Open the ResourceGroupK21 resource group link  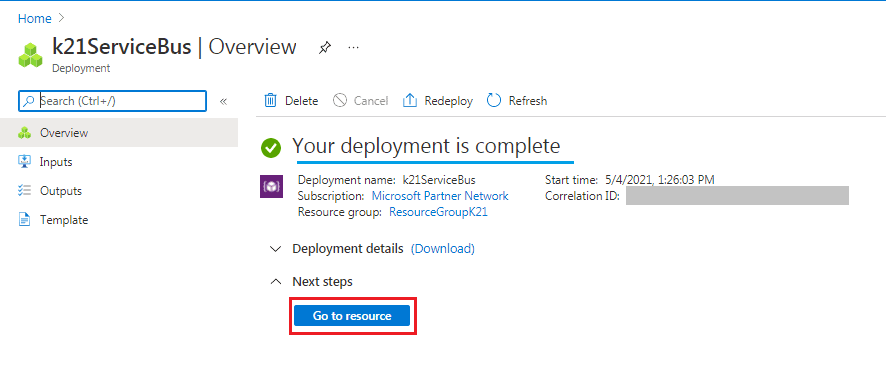(438, 213)
